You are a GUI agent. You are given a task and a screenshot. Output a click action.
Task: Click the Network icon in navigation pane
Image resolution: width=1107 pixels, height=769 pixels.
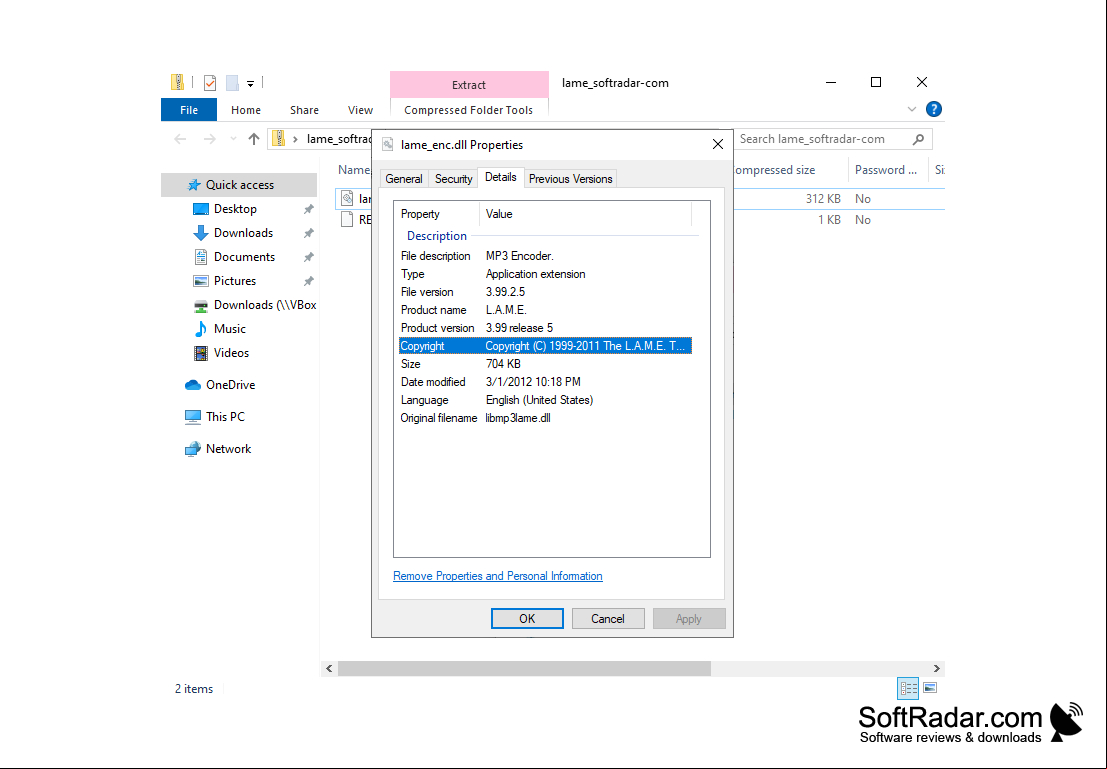click(x=193, y=449)
